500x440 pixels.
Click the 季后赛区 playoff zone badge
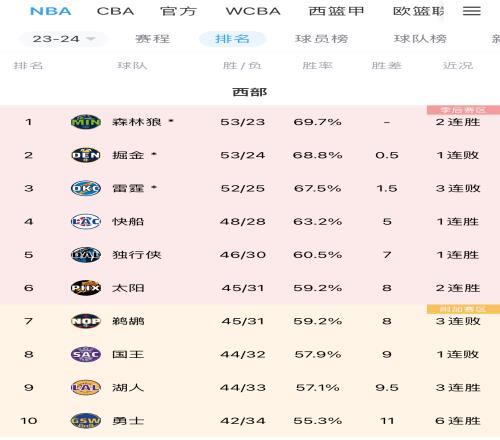[x=463, y=110]
